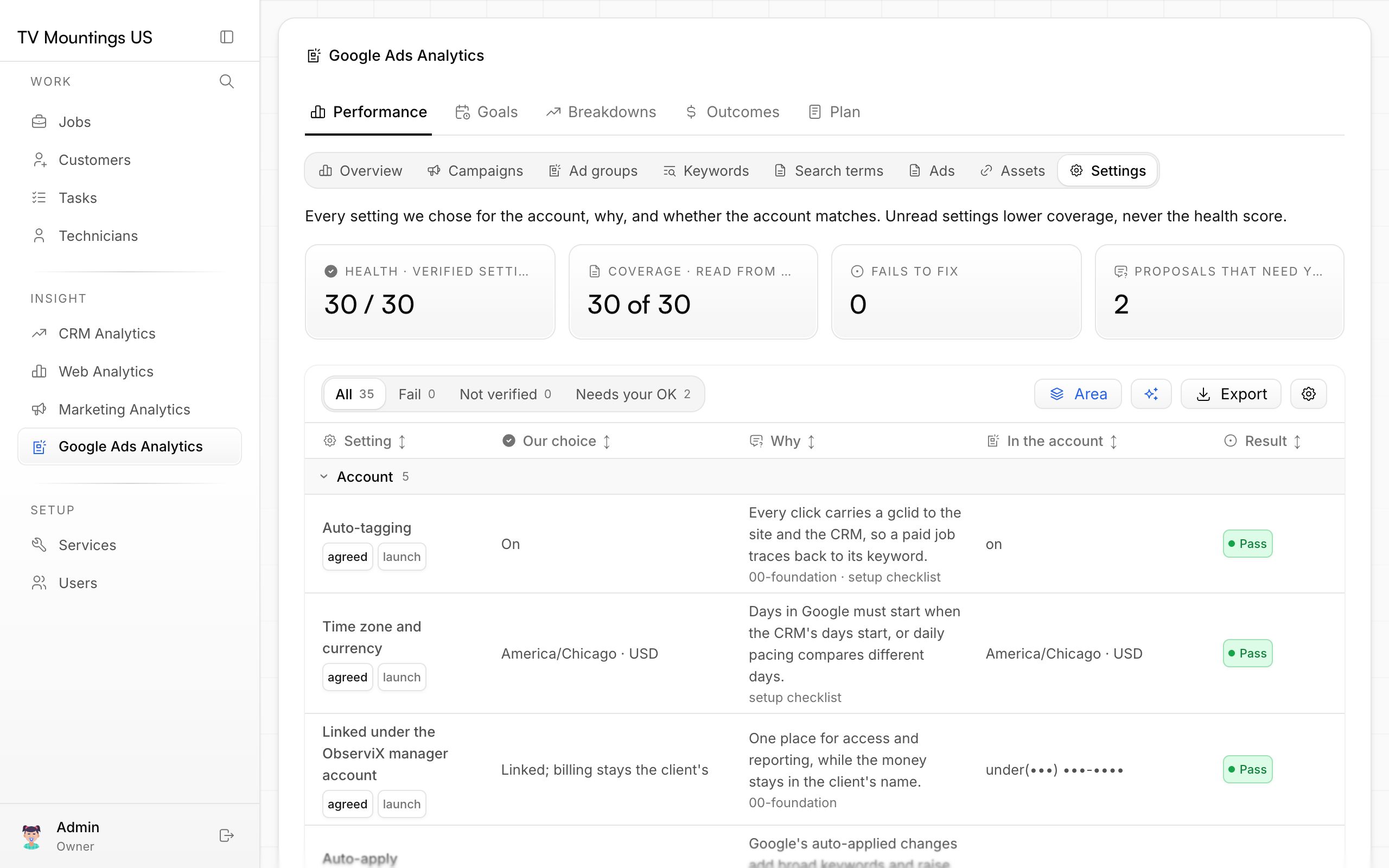This screenshot has width=1389, height=868.
Task: Open Customers in the sidebar
Action: [x=130, y=159]
